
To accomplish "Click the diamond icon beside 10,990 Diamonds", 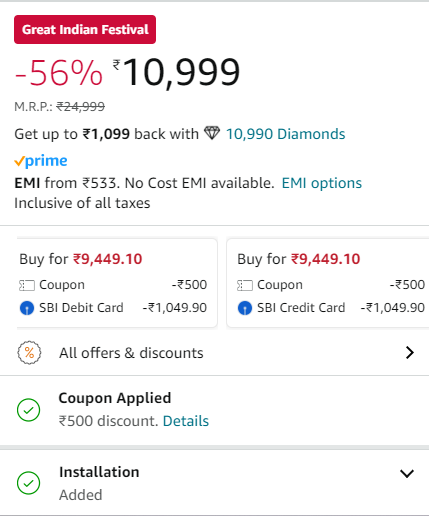I will pyautogui.click(x=212, y=133).
